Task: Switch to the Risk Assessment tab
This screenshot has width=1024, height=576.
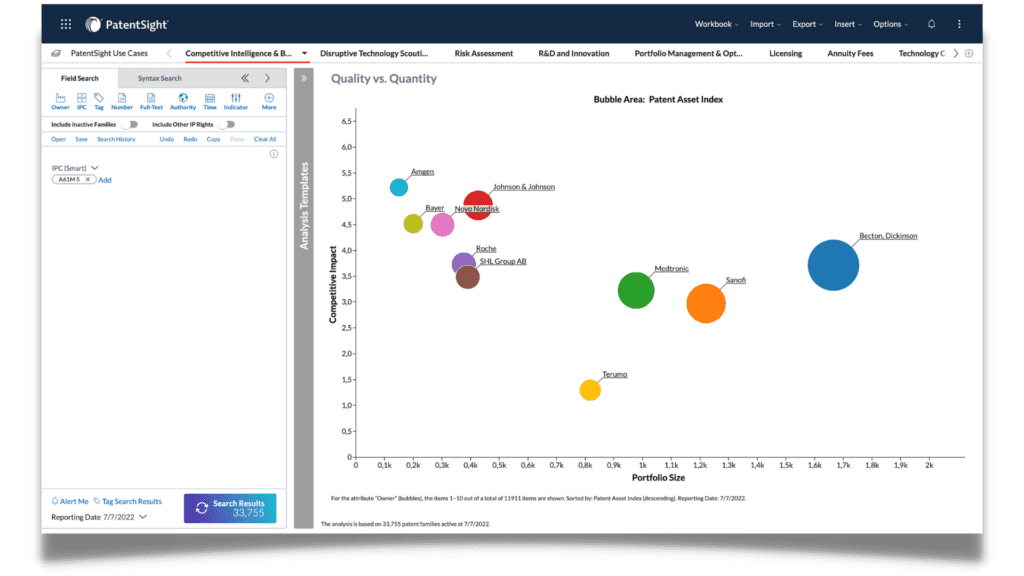Action: (483, 53)
